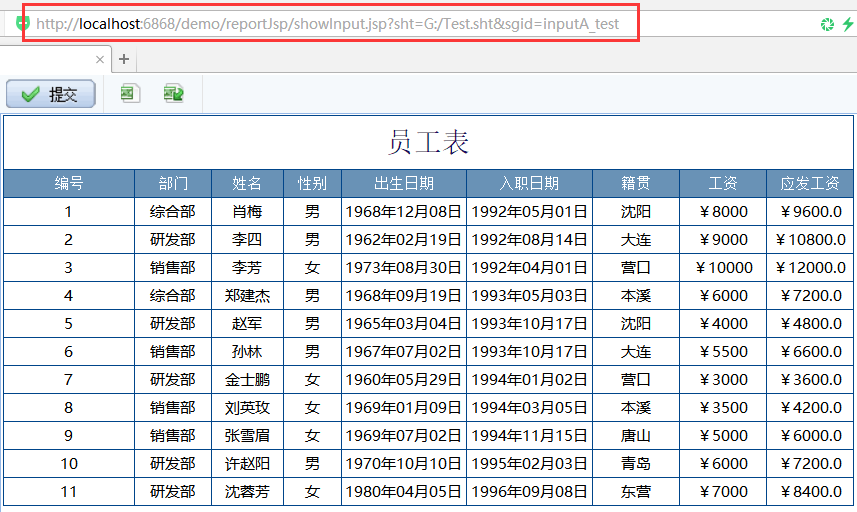Click payable salary ￥12000.0

tap(809, 267)
